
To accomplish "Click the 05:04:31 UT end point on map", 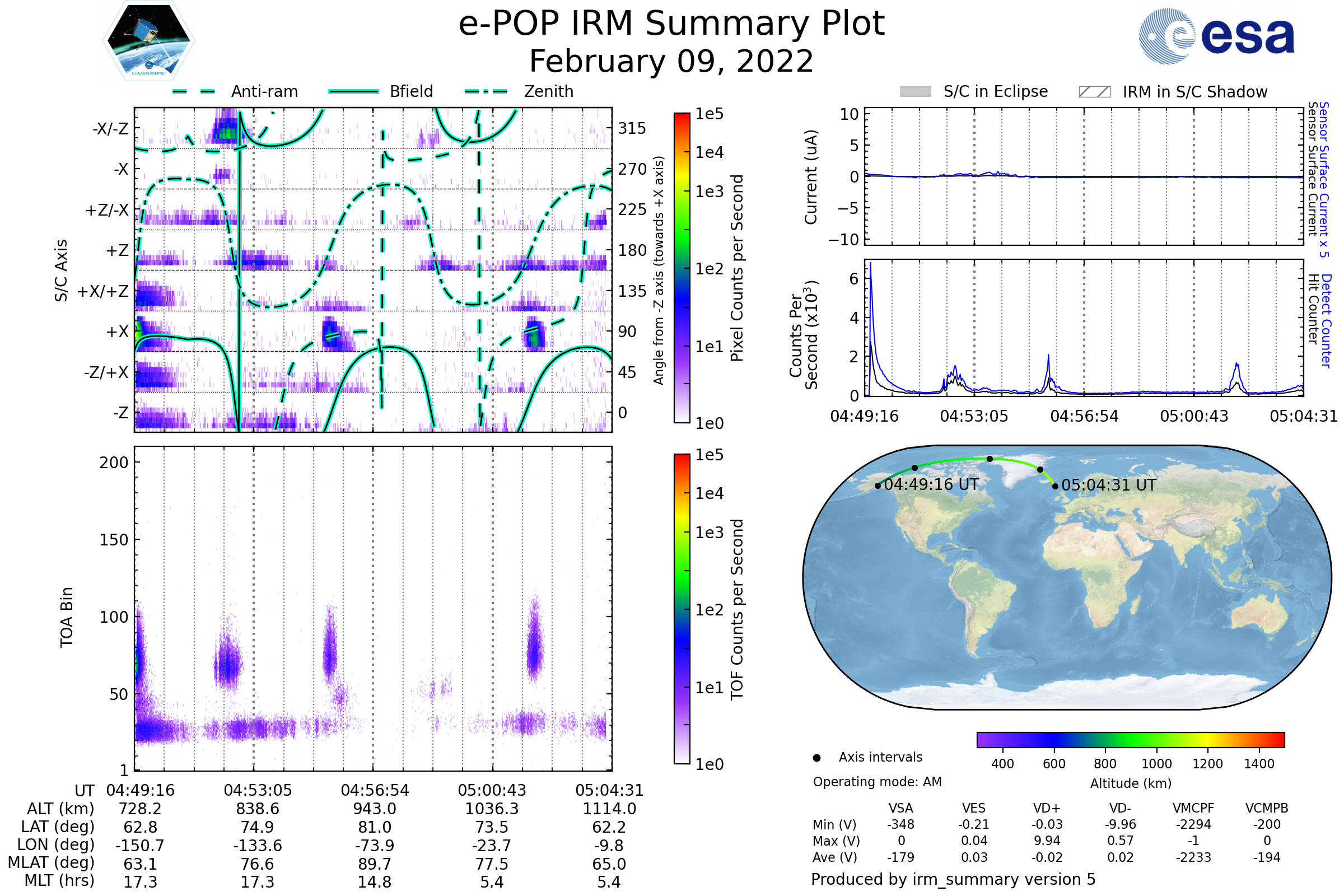I will 1055,486.
